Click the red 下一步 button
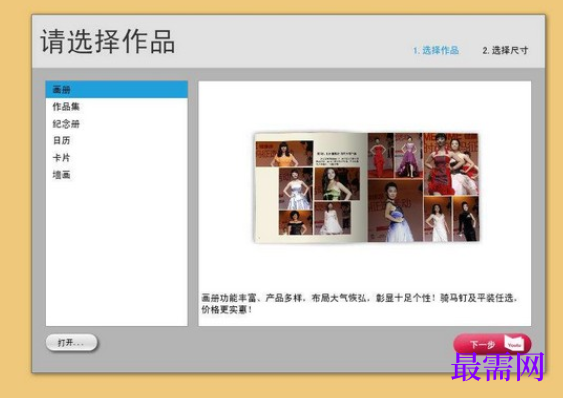Viewport: 563px width, 398px height. 492,344
